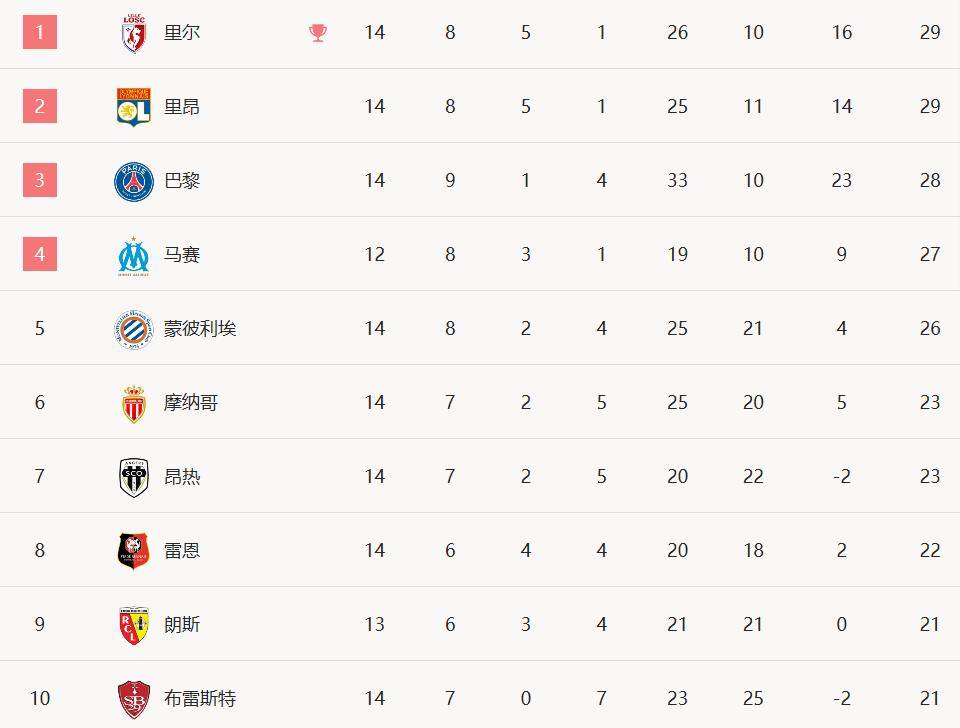Open the 蒙彼利埃 team name link
This screenshot has width=960, height=728.
(200, 329)
